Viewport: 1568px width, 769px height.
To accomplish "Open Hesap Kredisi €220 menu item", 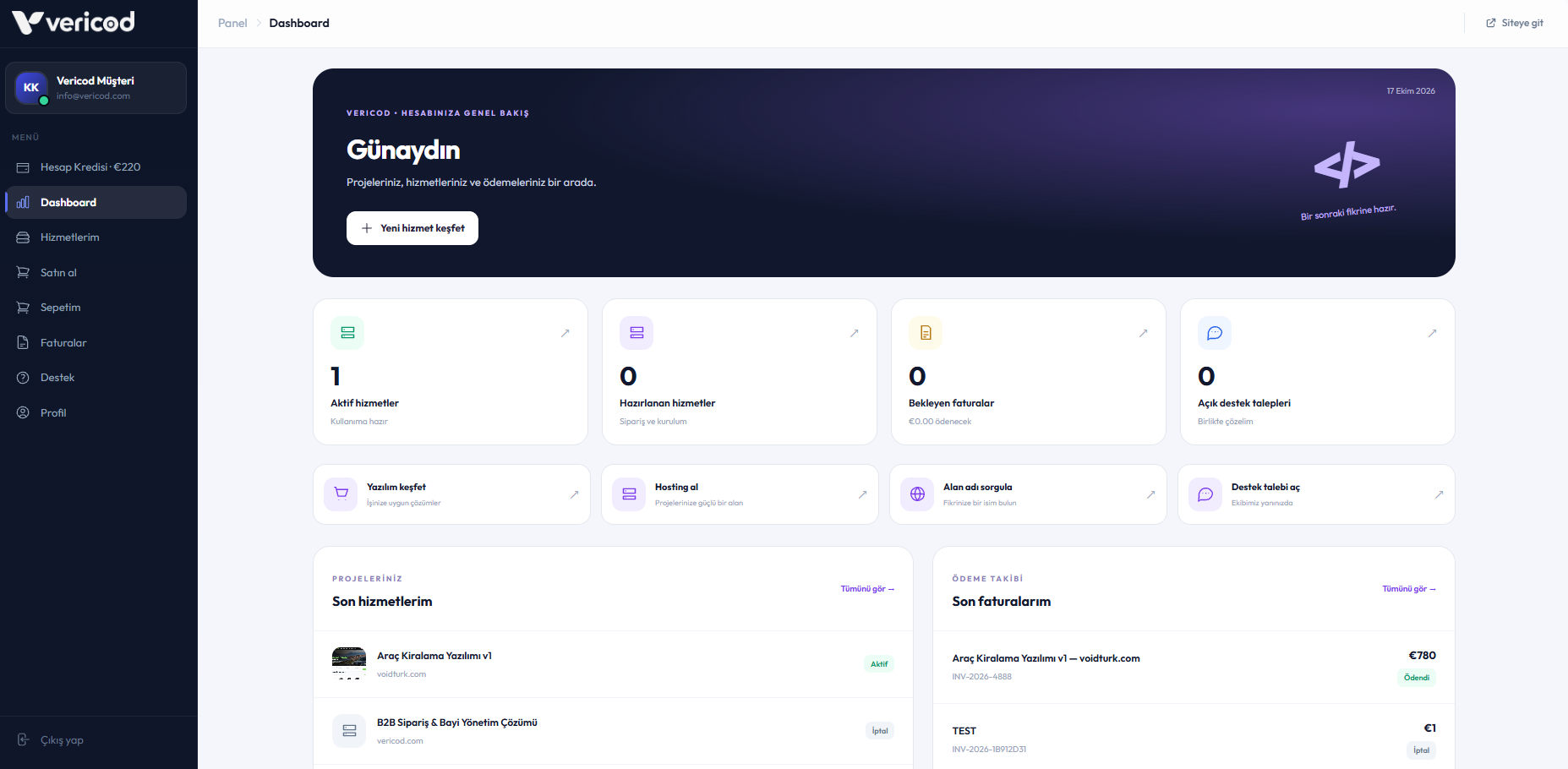I will tap(96, 167).
